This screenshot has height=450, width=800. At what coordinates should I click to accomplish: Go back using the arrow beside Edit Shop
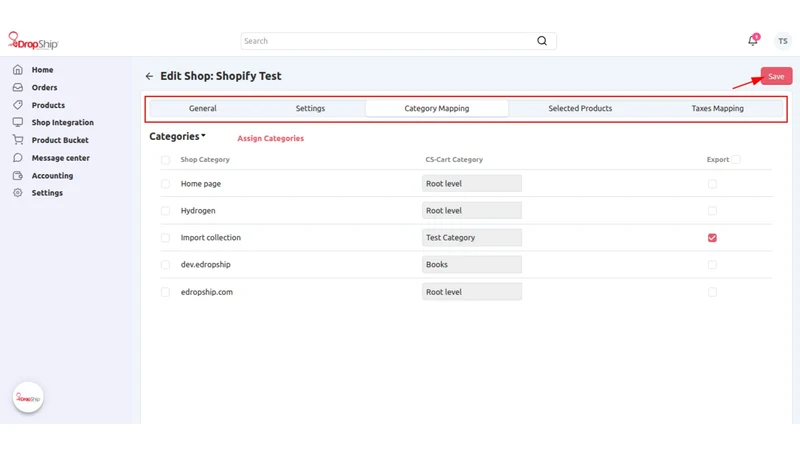point(149,76)
